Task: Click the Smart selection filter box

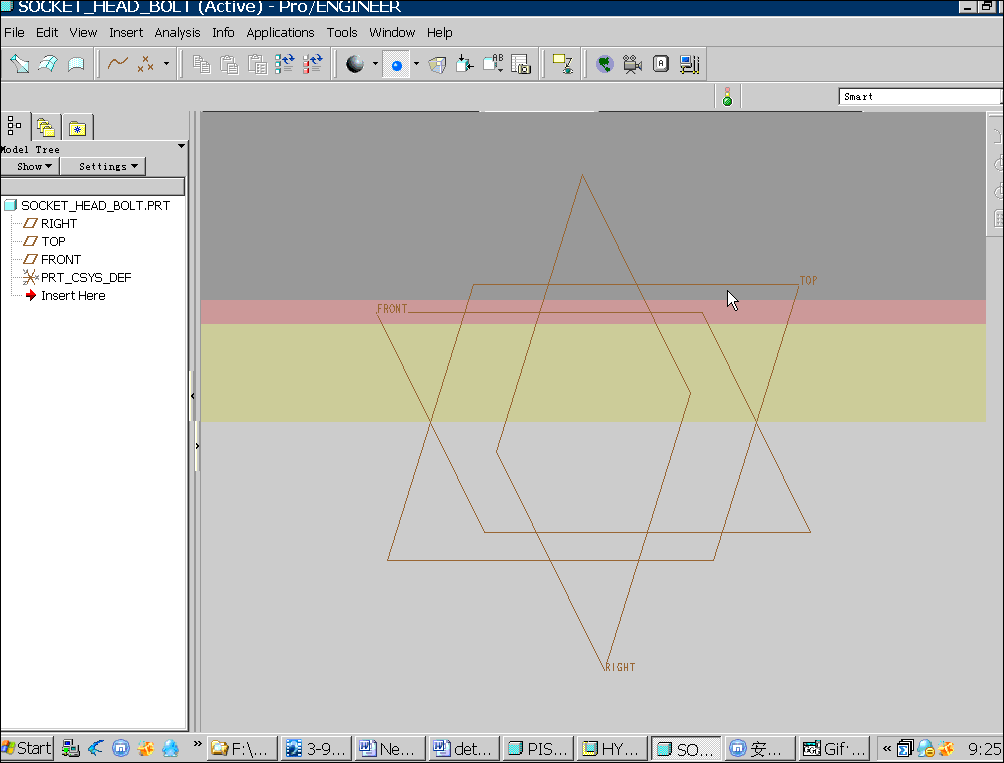Action: click(x=920, y=97)
